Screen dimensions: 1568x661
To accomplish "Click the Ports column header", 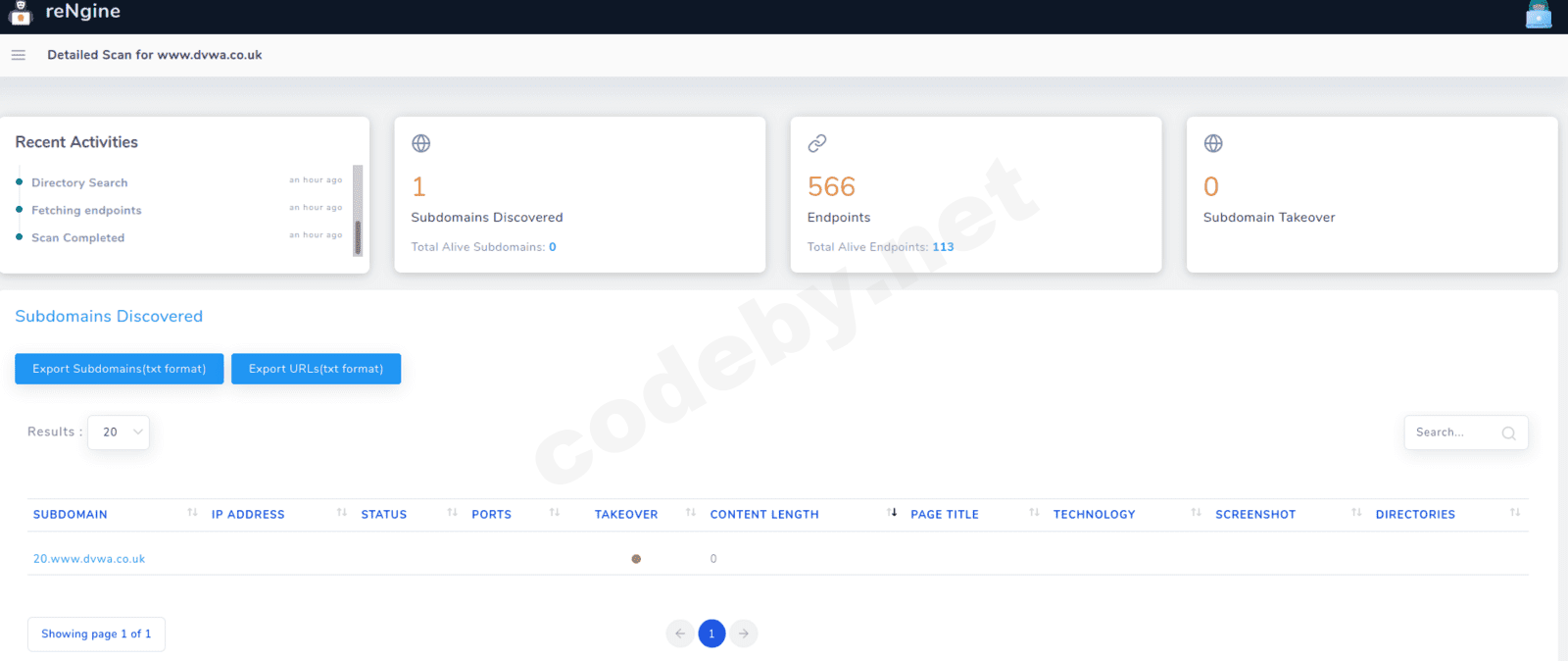I will point(492,514).
